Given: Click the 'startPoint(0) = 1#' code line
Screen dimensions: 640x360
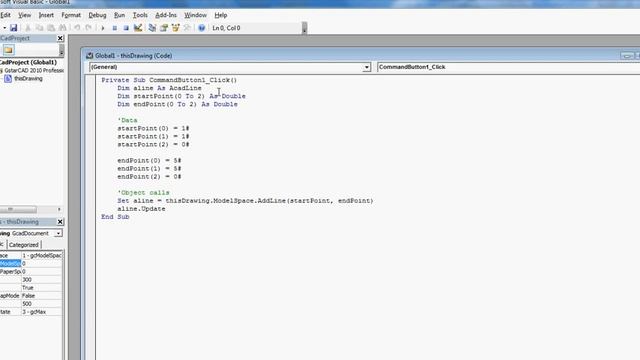Looking at the screenshot, I should tap(153, 129).
